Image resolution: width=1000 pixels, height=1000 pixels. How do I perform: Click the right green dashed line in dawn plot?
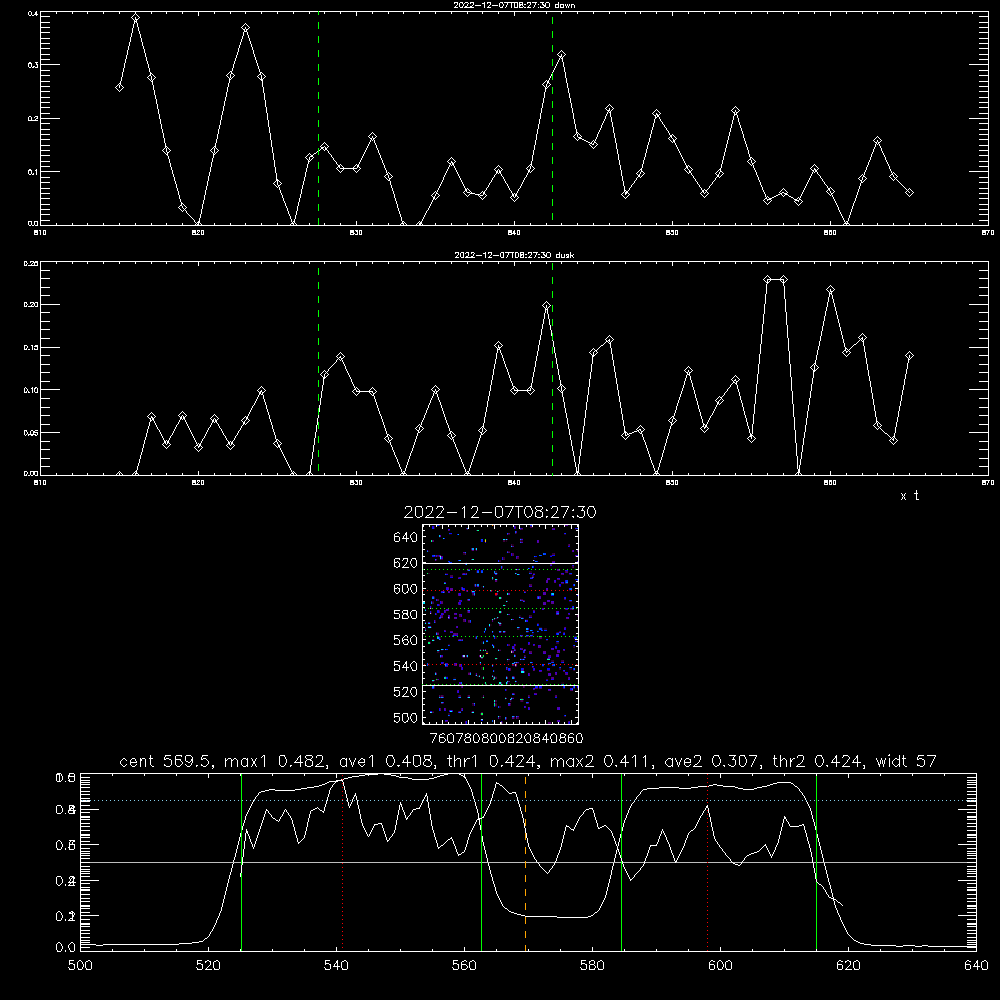click(x=552, y=119)
